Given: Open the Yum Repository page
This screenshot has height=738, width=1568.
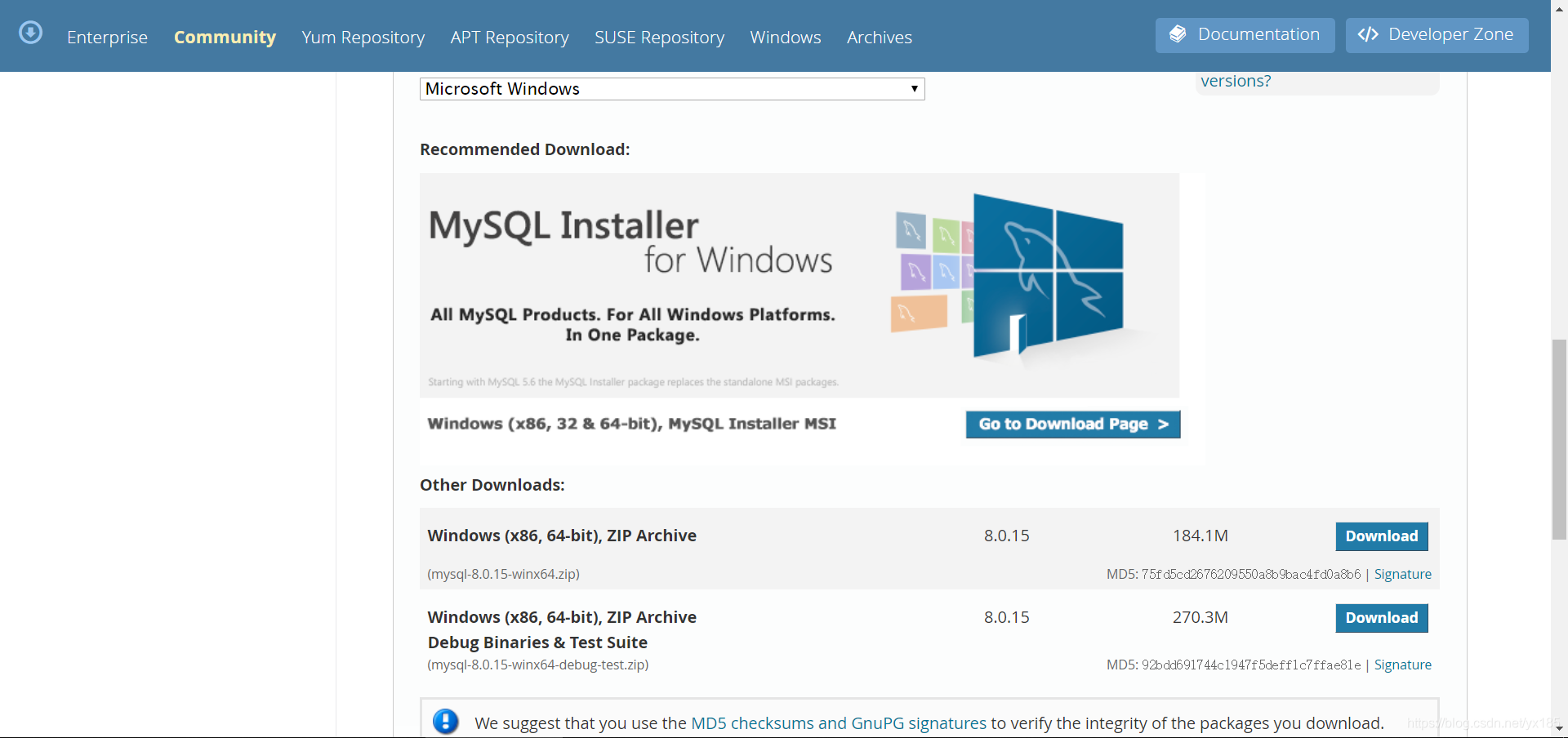Looking at the screenshot, I should coord(363,38).
